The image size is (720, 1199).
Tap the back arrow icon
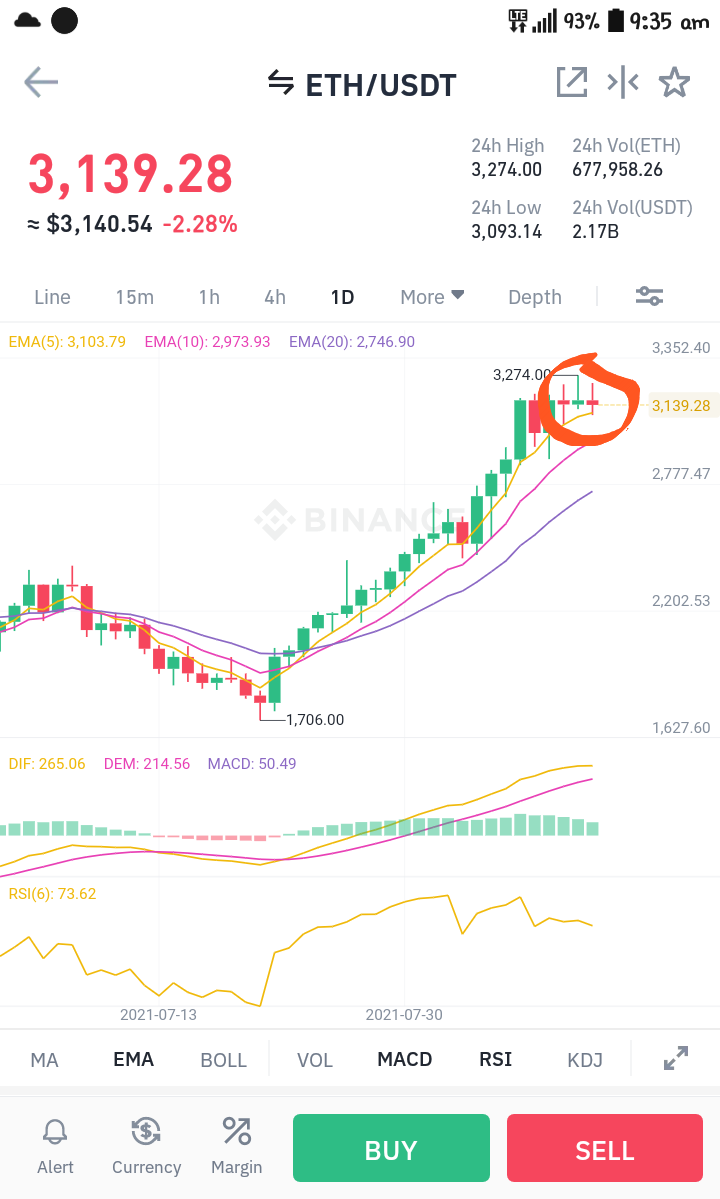pos(41,83)
